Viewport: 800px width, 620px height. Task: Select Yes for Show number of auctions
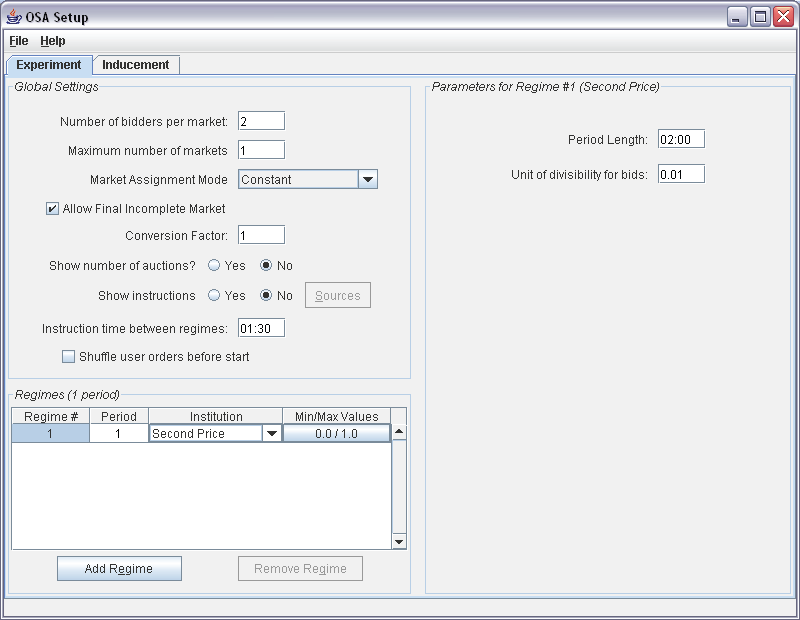(214, 266)
